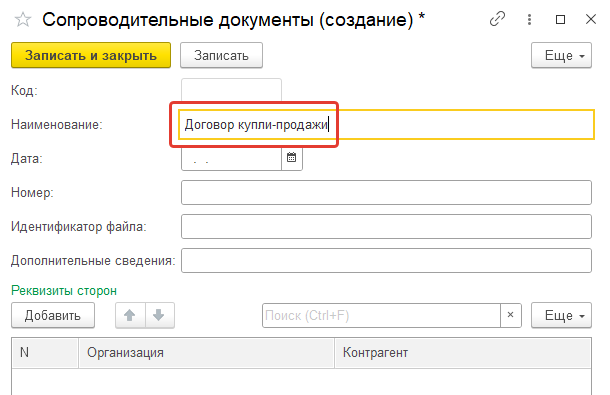Maximize the document window

pos(560,19)
